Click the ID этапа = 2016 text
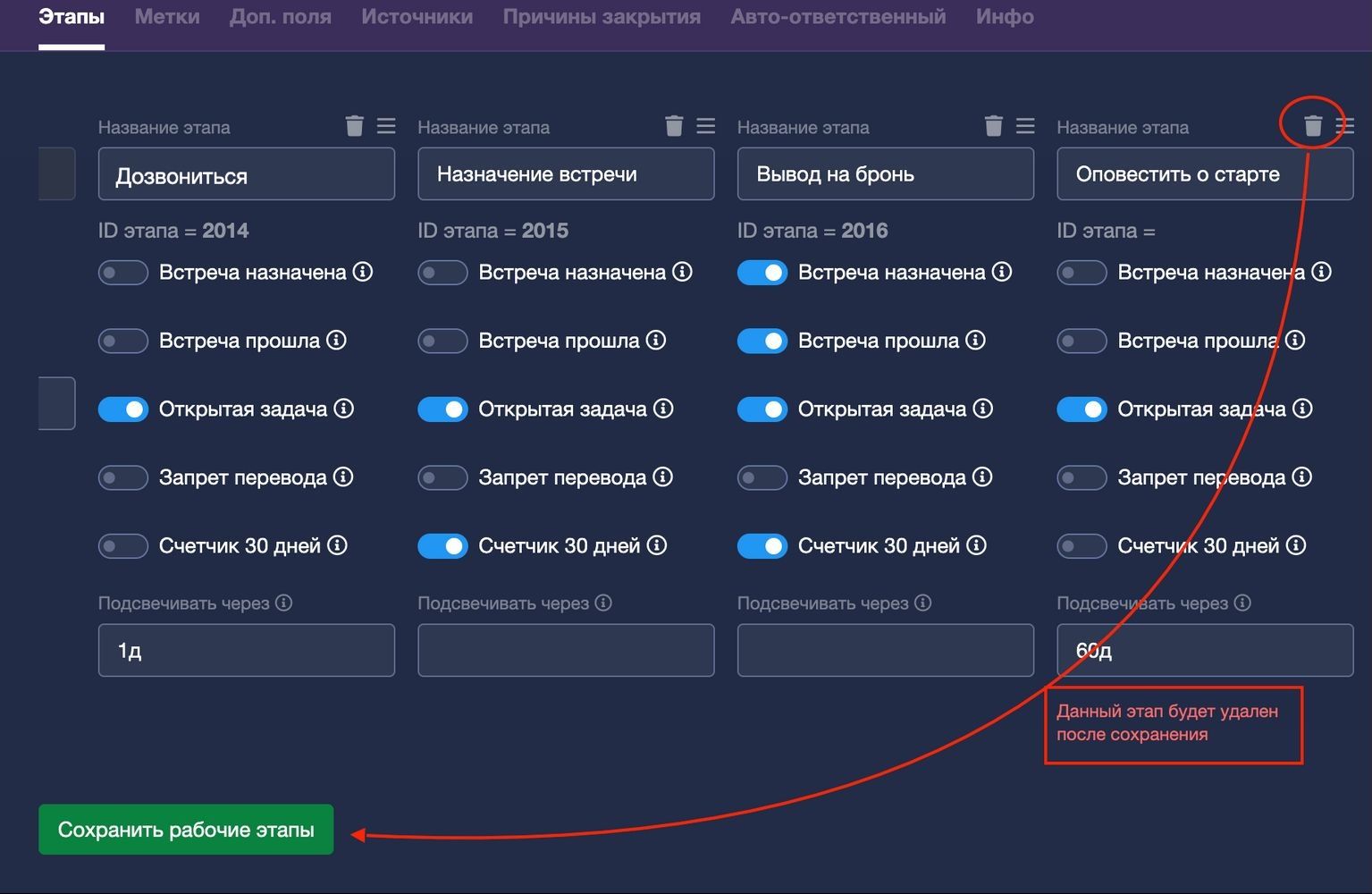This screenshot has height=894, width=1372. click(x=812, y=231)
